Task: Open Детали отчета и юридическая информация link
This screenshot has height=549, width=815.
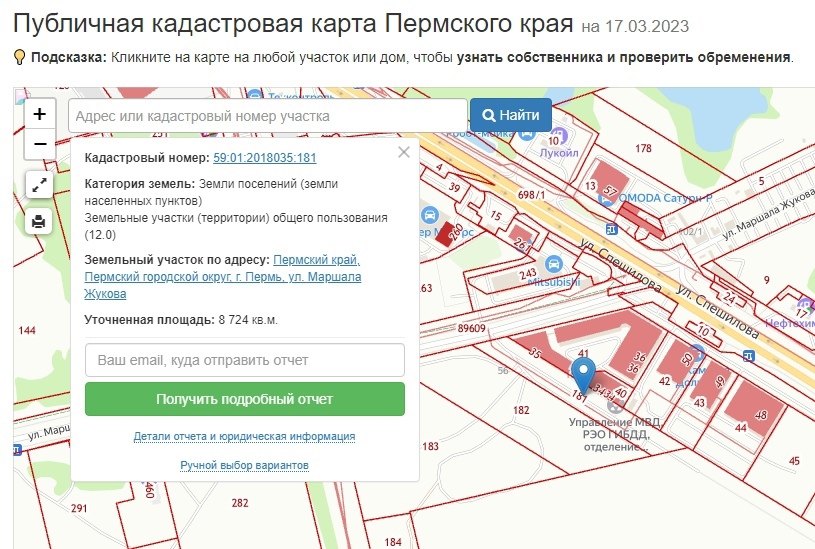Action: pos(244,436)
